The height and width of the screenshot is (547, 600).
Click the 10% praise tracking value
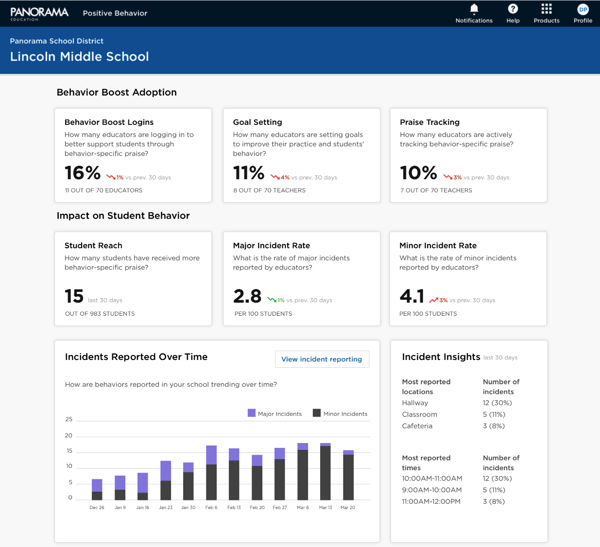419,173
